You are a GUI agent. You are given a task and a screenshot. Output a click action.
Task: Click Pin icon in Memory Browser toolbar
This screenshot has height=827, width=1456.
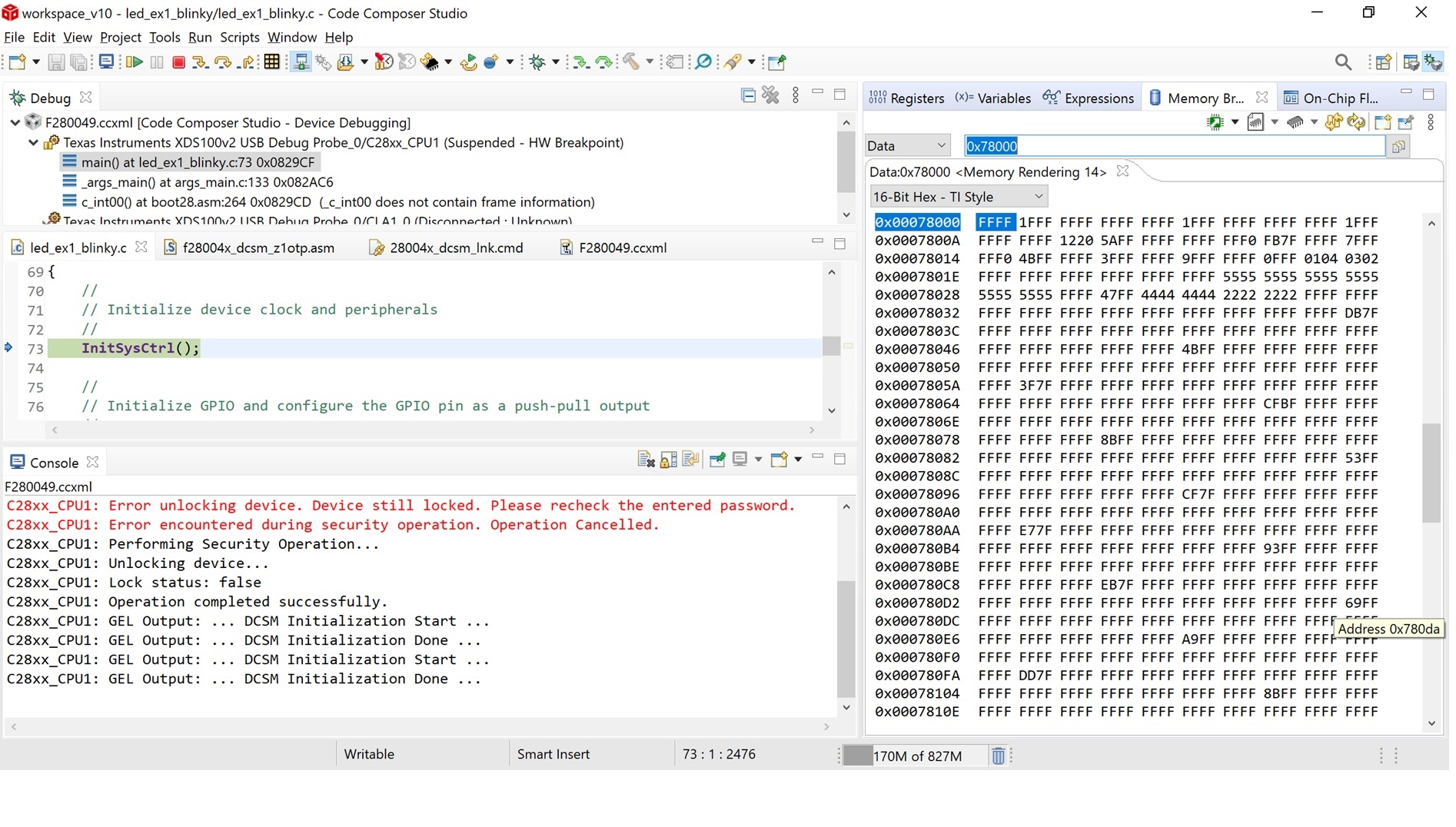coord(1406,122)
